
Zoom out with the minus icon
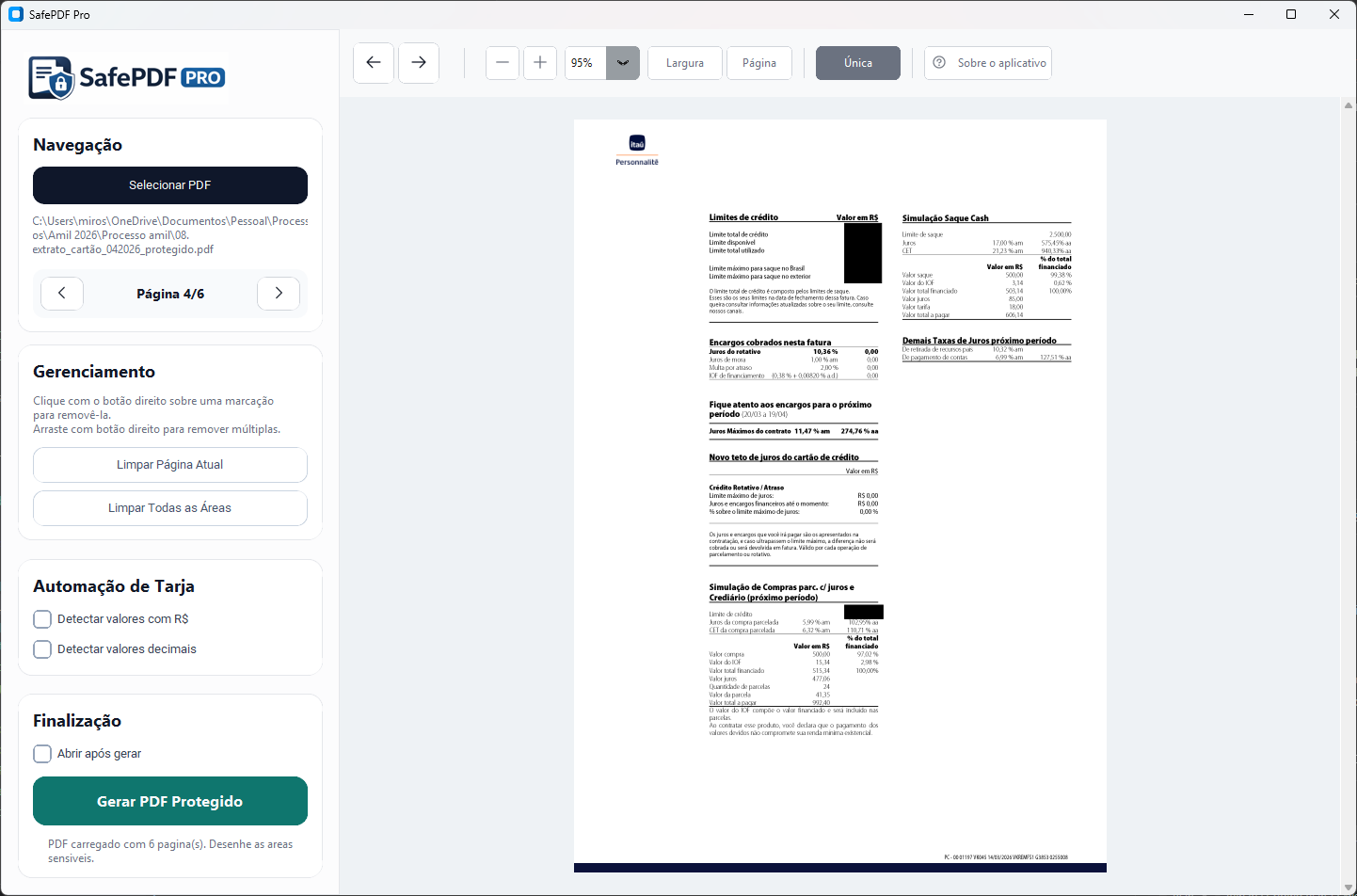point(502,63)
